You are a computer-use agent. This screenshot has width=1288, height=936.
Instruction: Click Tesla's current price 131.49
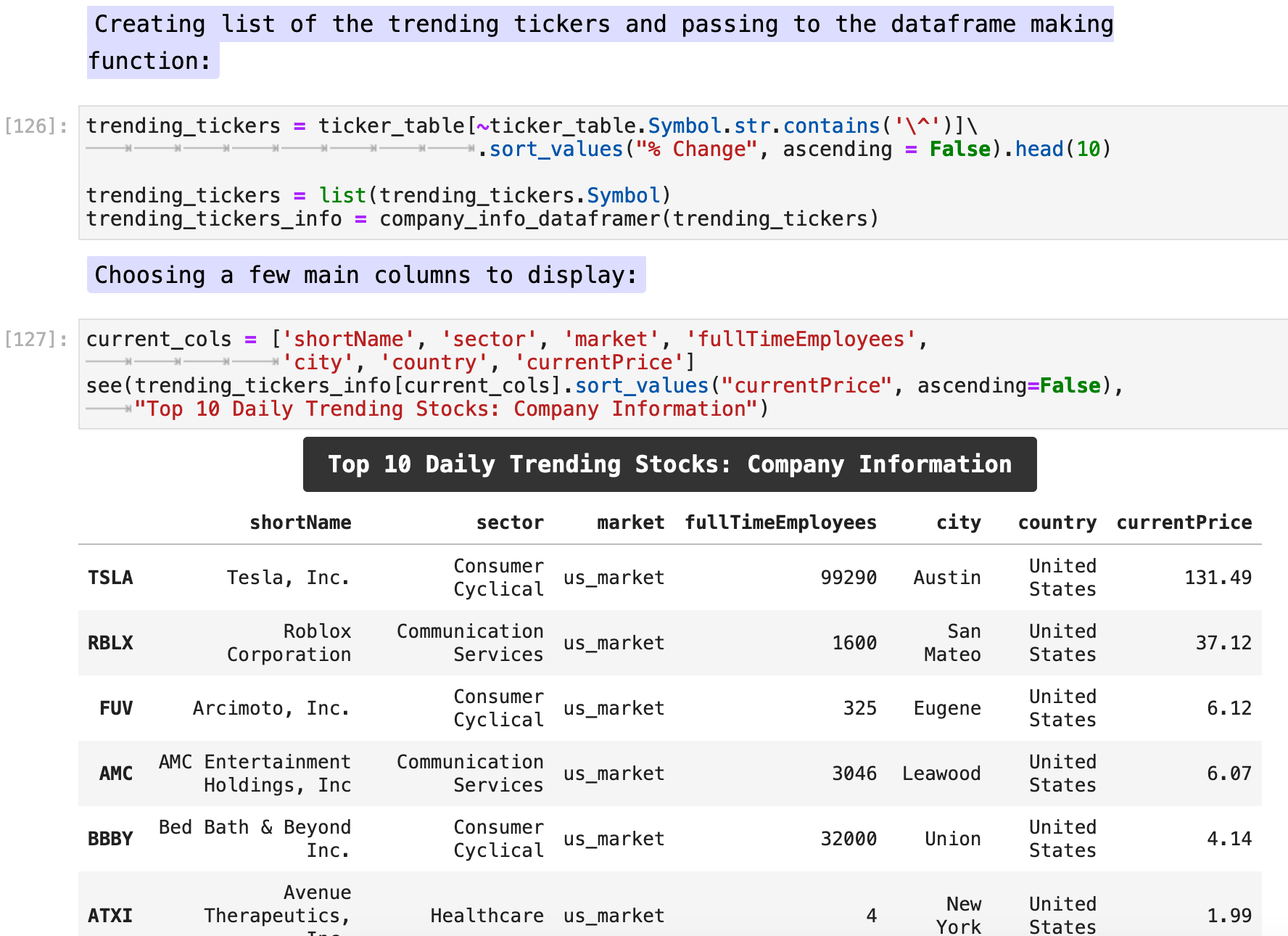click(x=1218, y=578)
